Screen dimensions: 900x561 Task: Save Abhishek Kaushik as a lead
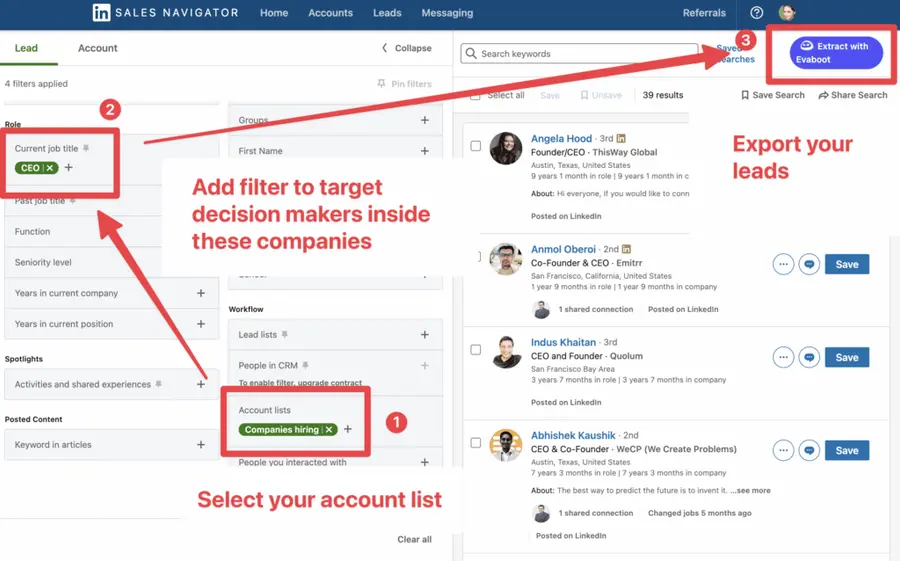click(x=847, y=450)
